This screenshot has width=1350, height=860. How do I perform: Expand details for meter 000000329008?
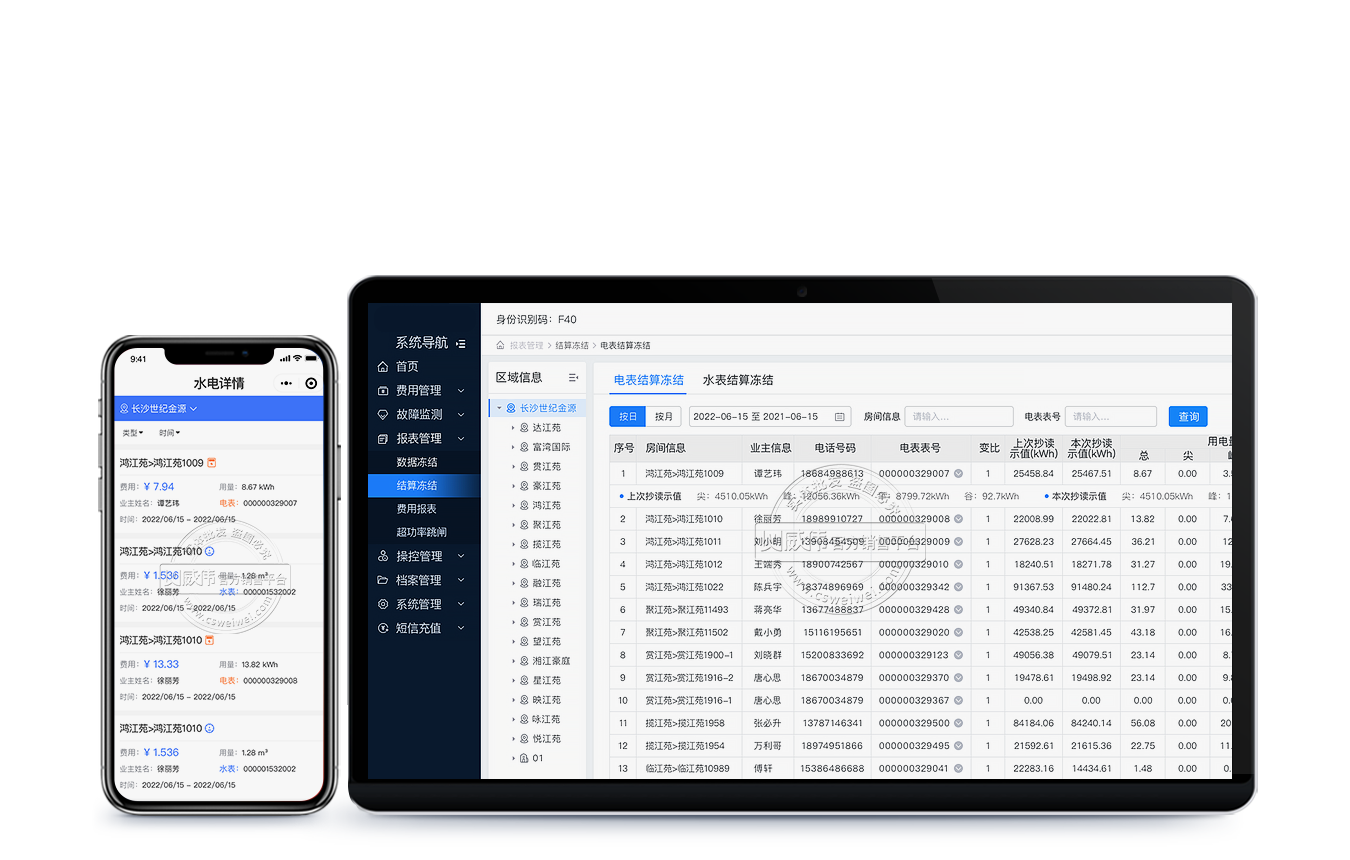pyautogui.click(x=958, y=519)
